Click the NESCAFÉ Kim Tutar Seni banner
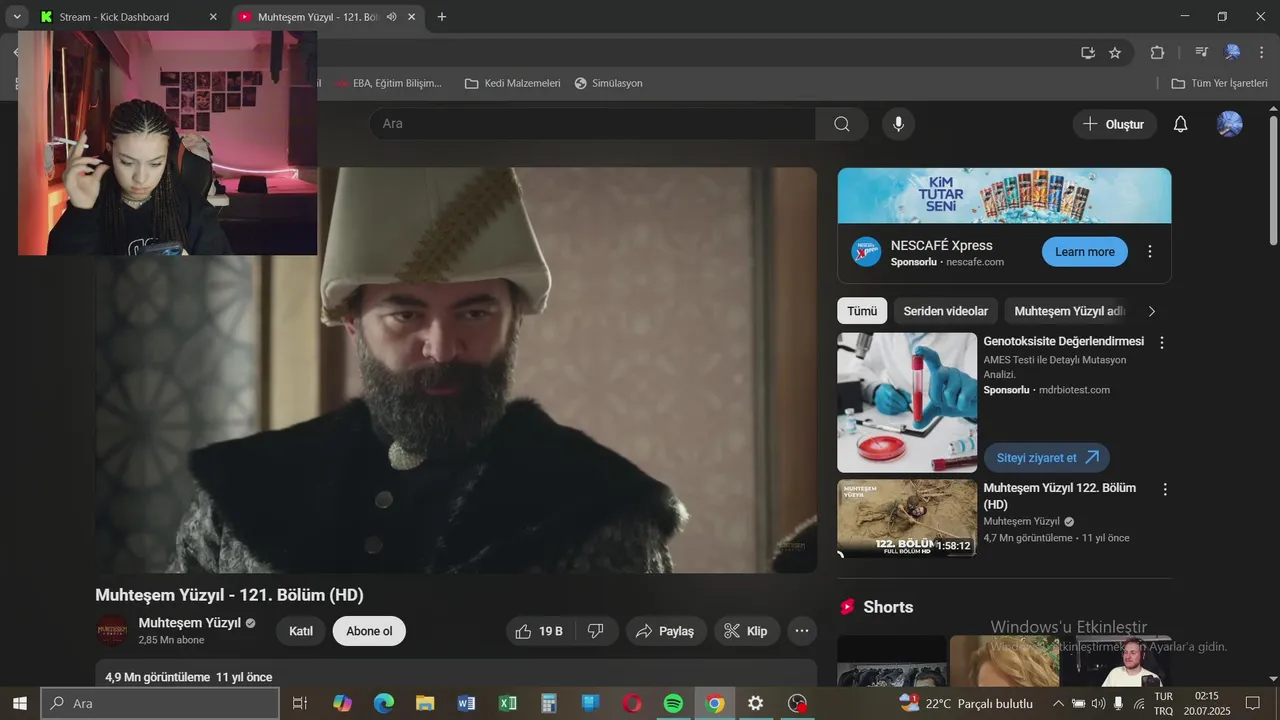 click(x=1004, y=195)
